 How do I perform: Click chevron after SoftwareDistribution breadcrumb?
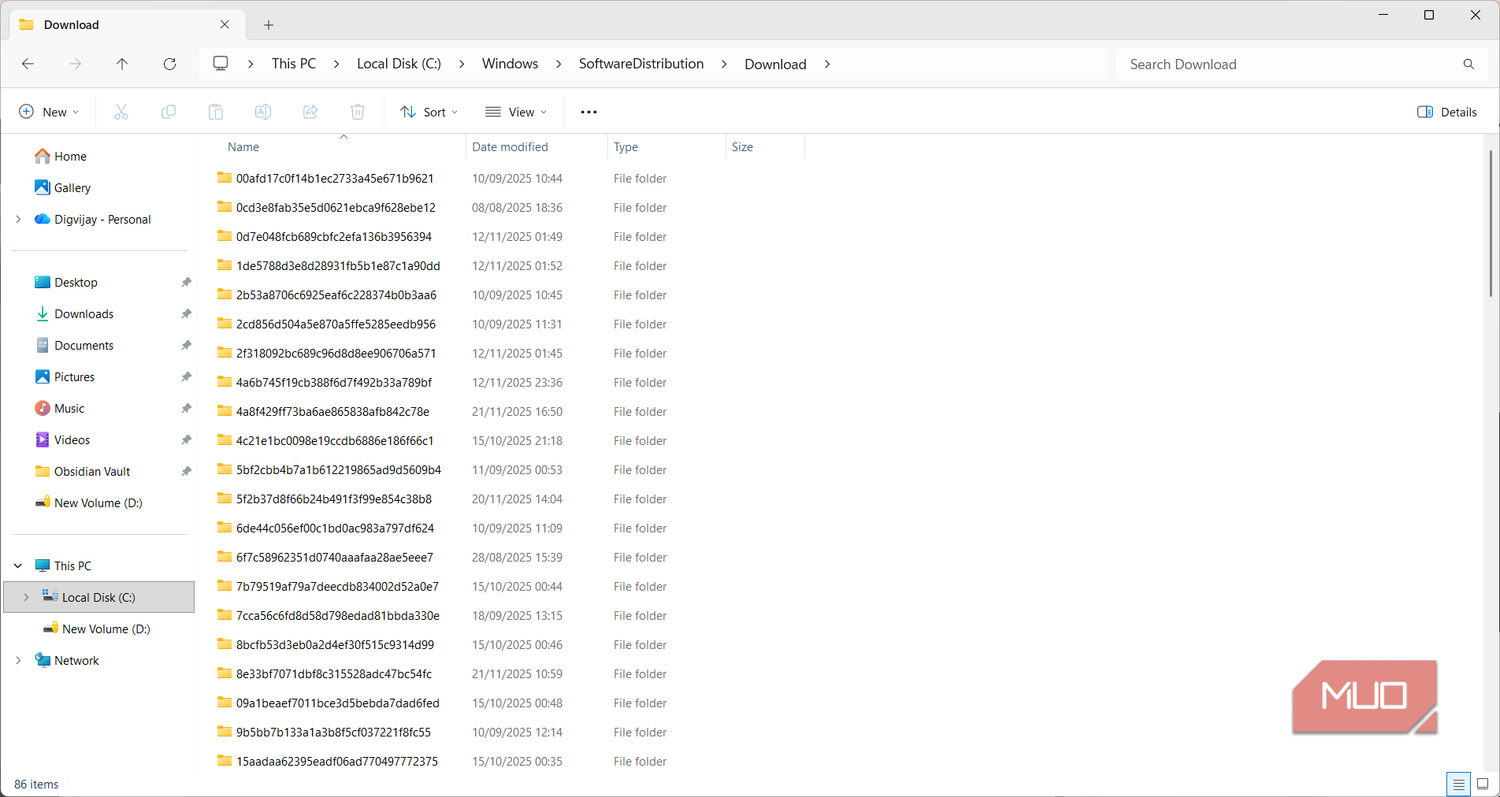click(x=725, y=64)
